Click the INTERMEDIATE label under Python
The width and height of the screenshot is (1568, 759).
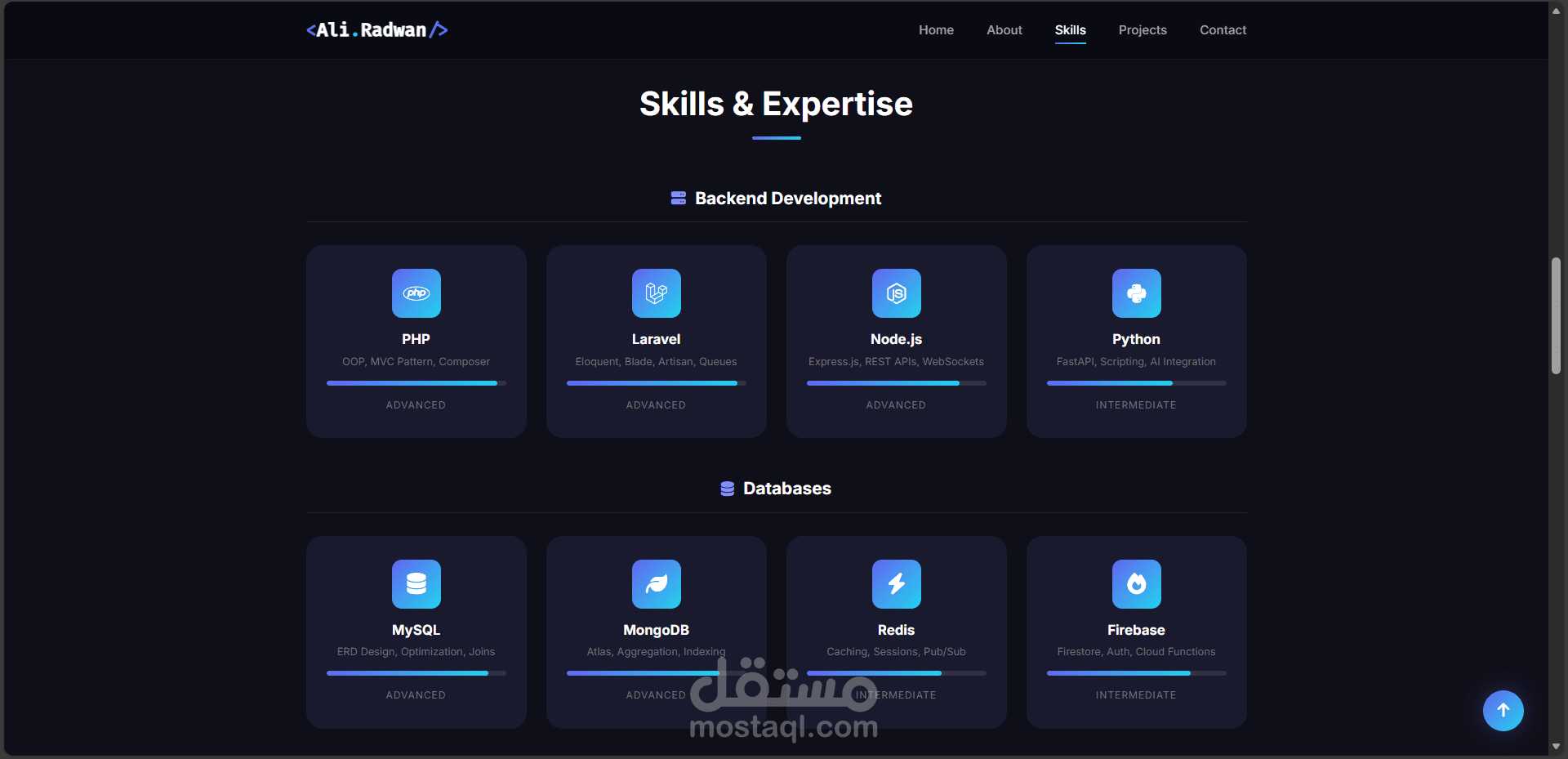coord(1136,405)
